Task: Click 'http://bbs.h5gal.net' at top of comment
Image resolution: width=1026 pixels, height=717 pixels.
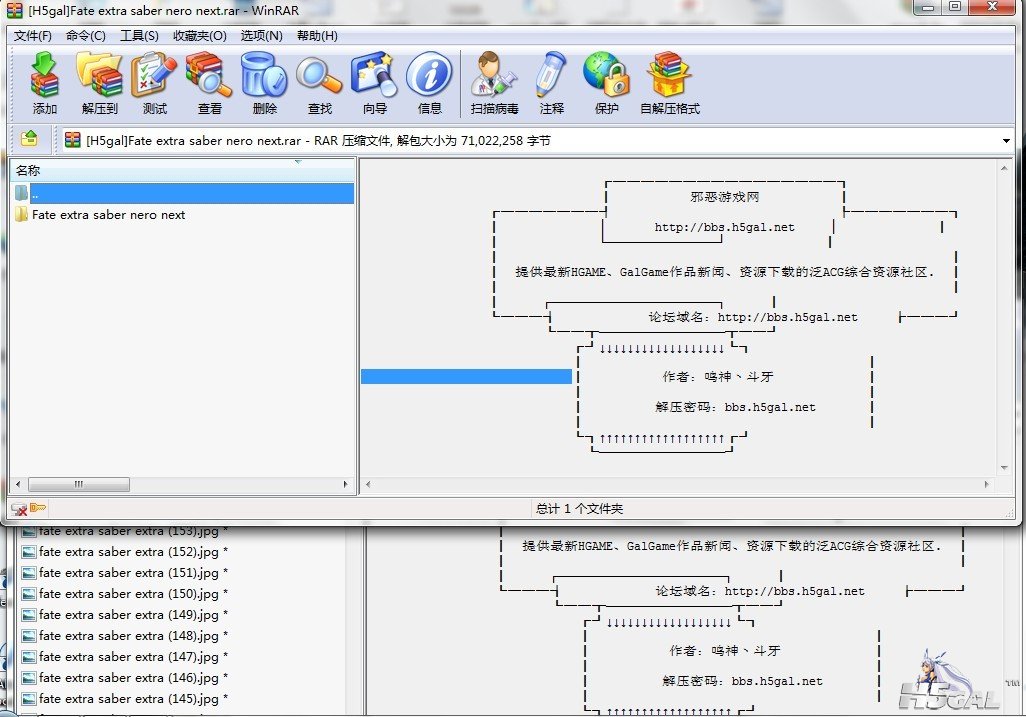Action: coord(724,227)
